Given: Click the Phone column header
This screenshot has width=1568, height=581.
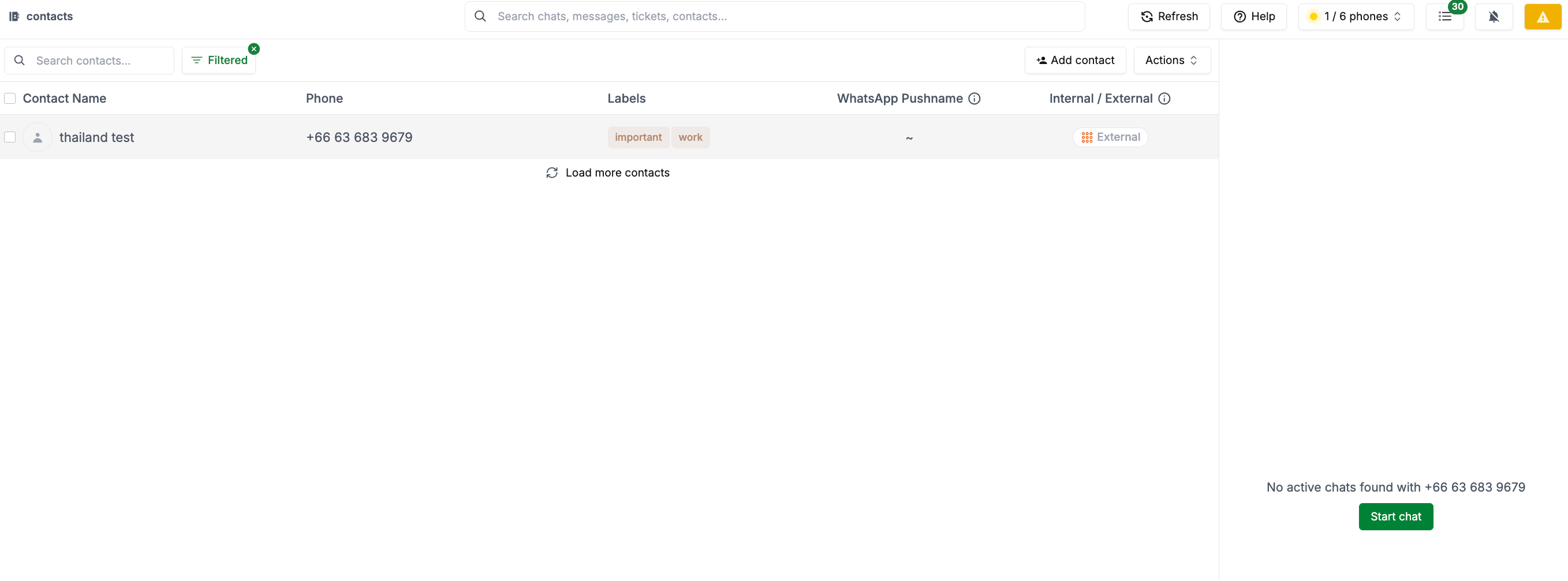Looking at the screenshot, I should [x=324, y=99].
